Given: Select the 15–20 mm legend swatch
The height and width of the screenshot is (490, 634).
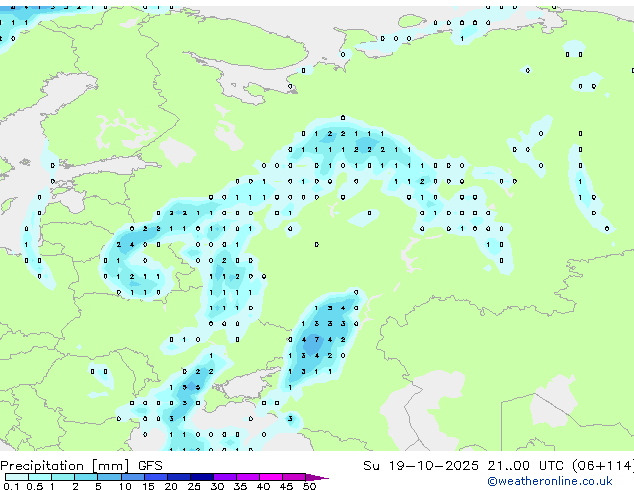Looking at the screenshot, I should pos(156,477).
